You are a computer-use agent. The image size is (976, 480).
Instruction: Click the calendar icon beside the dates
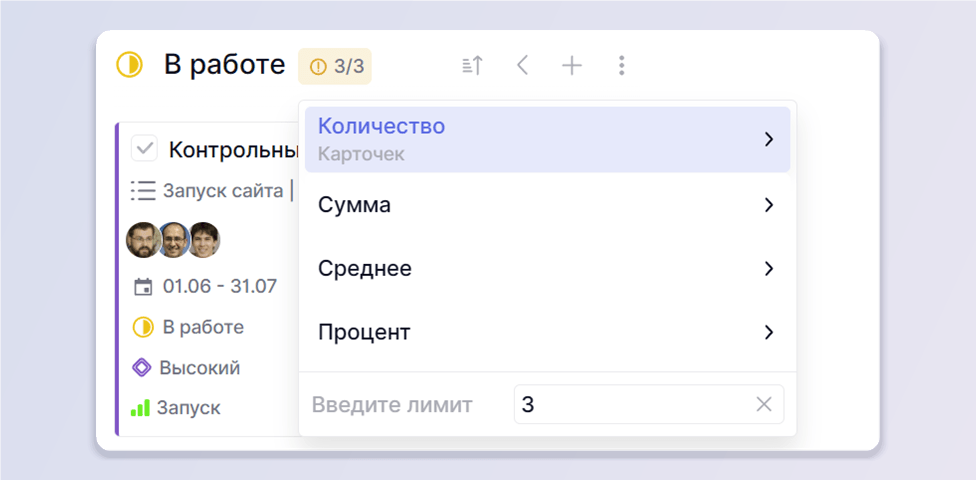click(143, 287)
